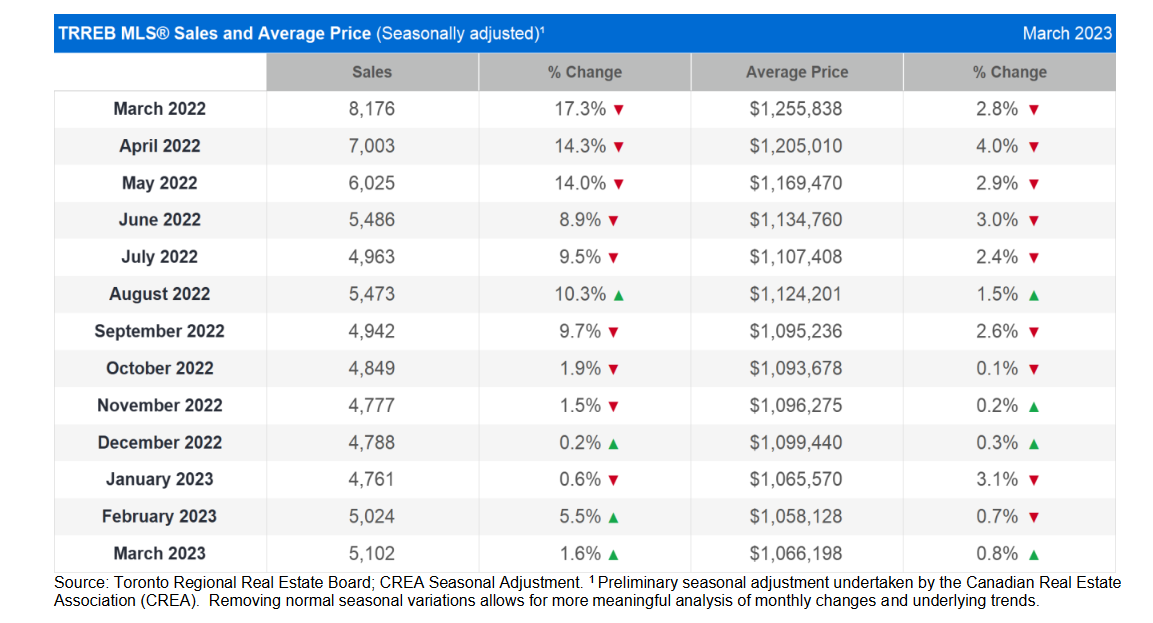Click the March 2023 date in title bar
The width and height of the screenshot is (1153, 623).
click(x=1067, y=33)
